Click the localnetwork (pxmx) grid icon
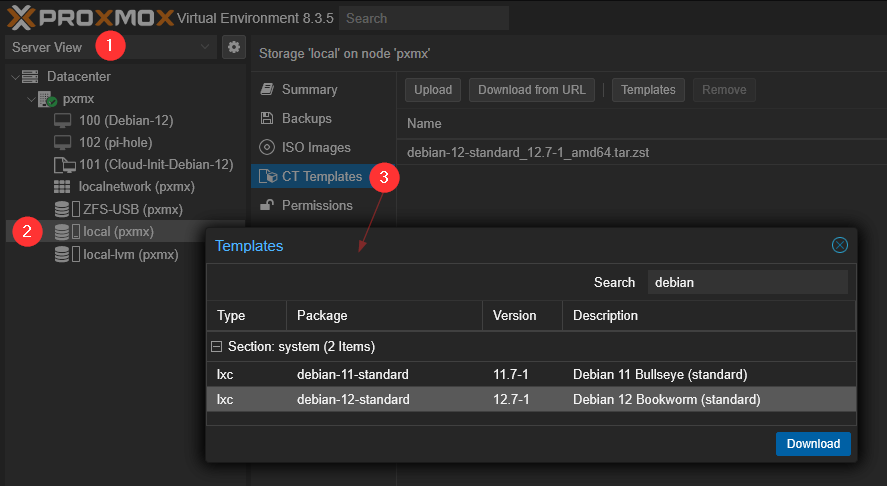Image resolution: width=887 pixels, height=486 pixels. [x=62, y=187]
